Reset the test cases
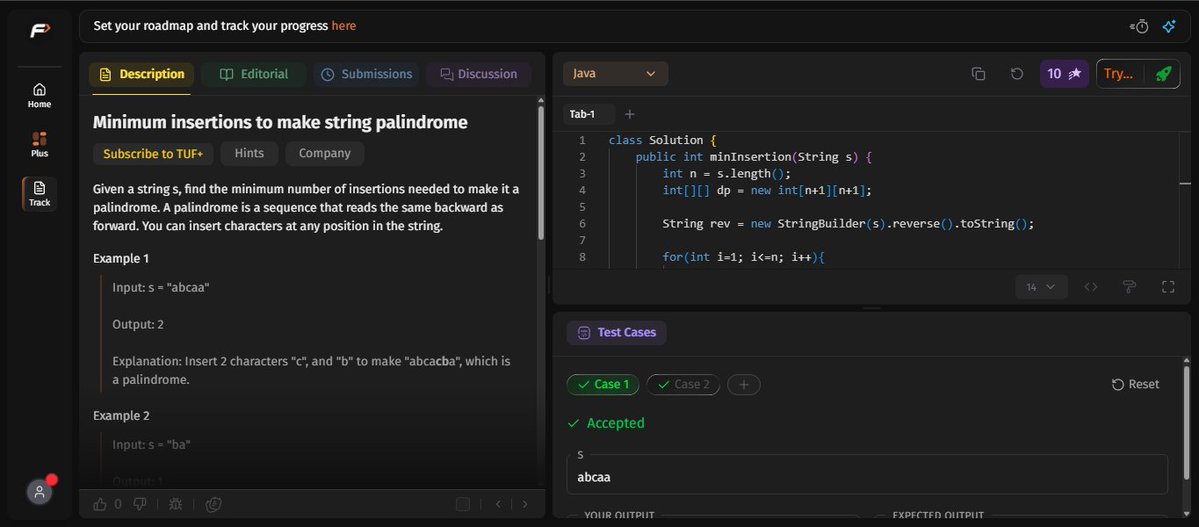Screen dimensions: 1199x527 (x=1136, y=384)
